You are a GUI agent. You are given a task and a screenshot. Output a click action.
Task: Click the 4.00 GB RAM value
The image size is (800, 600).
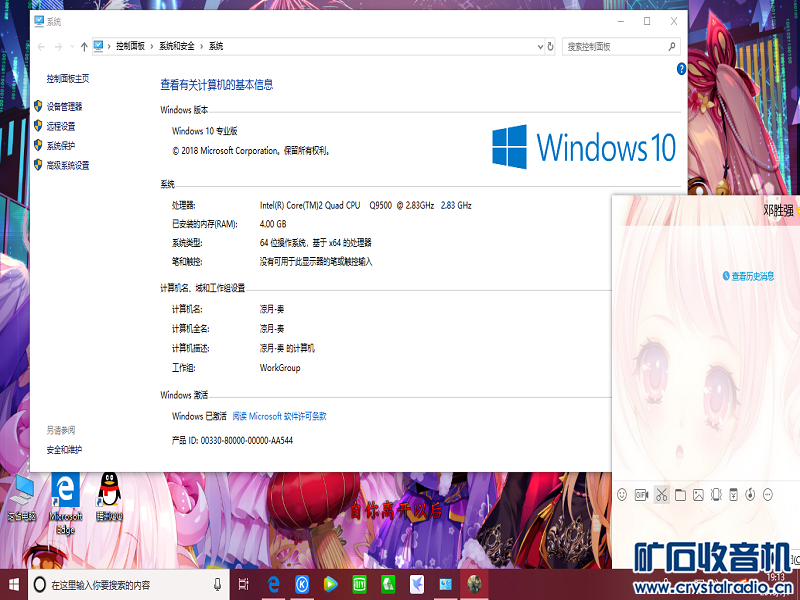273,223
